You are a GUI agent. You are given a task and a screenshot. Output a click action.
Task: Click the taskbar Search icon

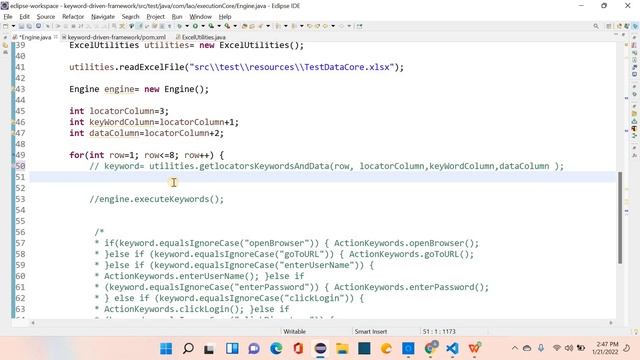point(188,349)
